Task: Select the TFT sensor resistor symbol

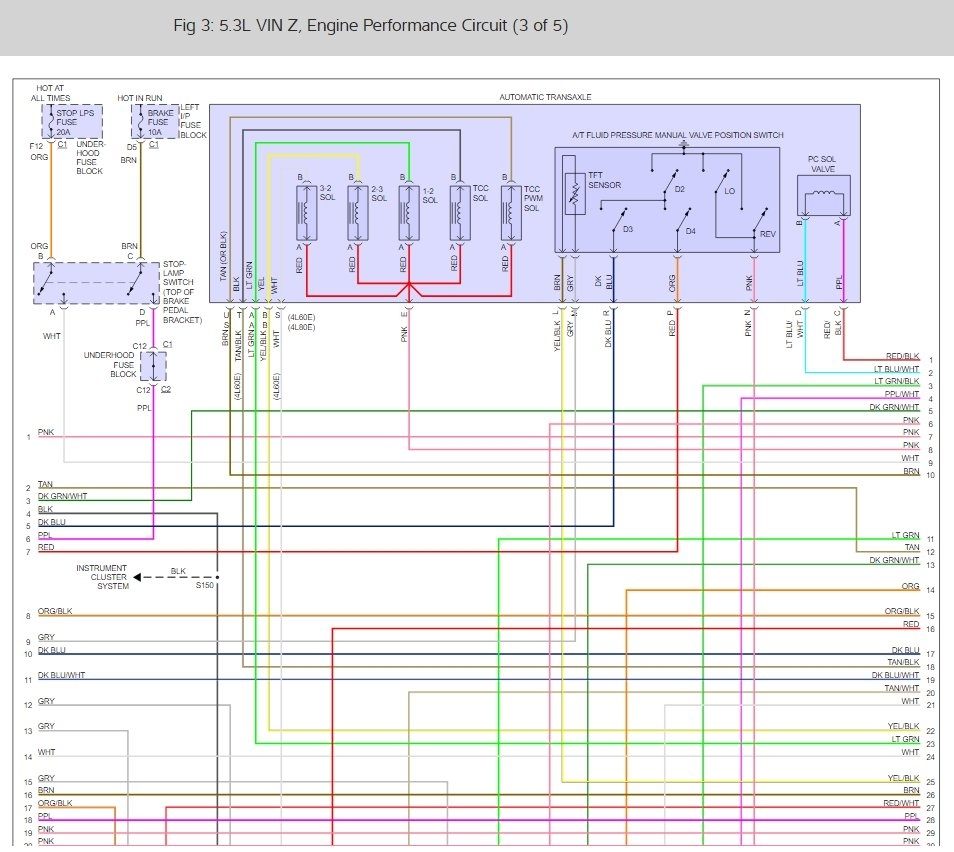Action: coord(575,195)
